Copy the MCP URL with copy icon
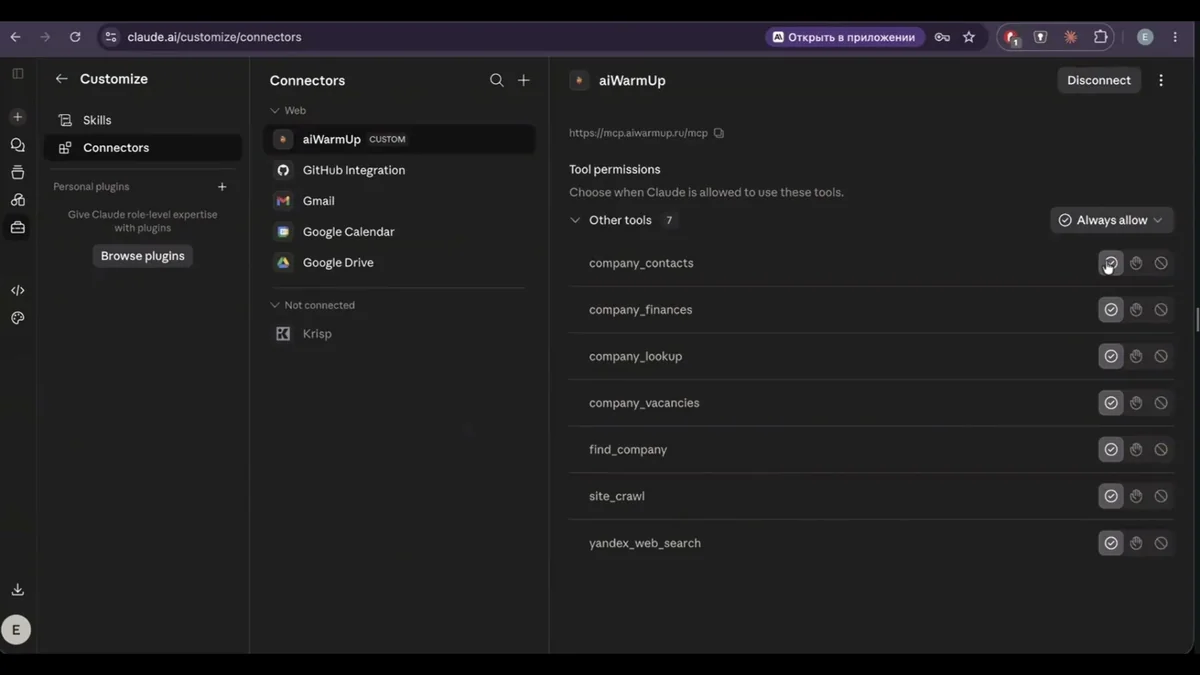 (719, 133)
